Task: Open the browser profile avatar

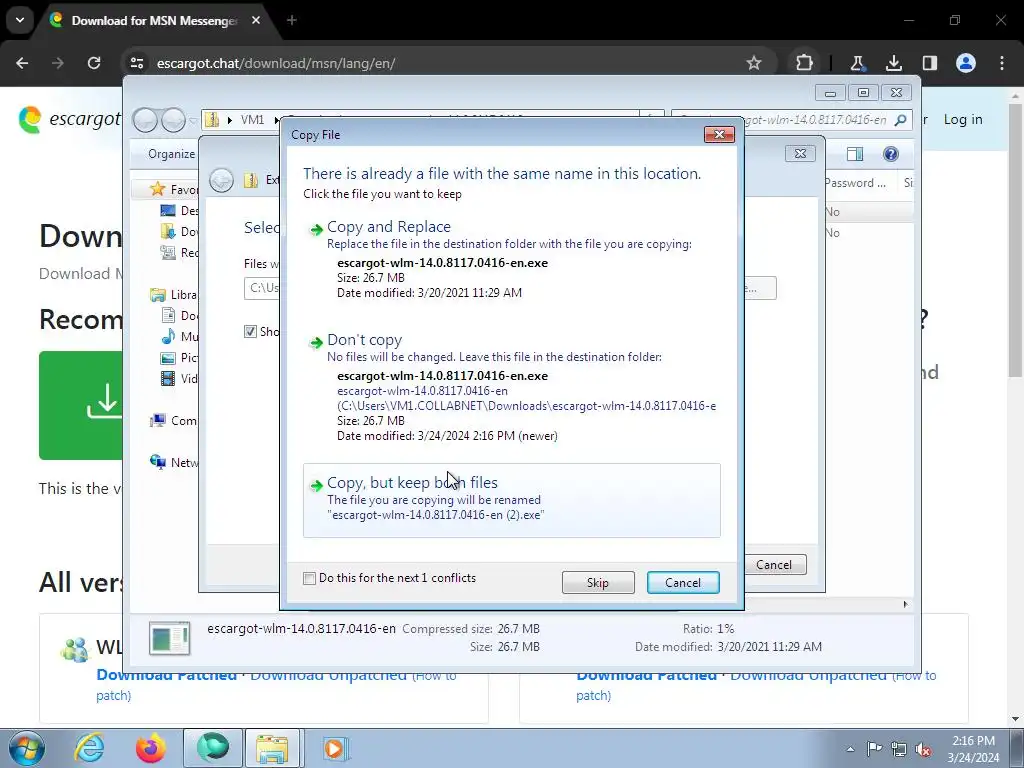Action: click(x=966, y=63)
